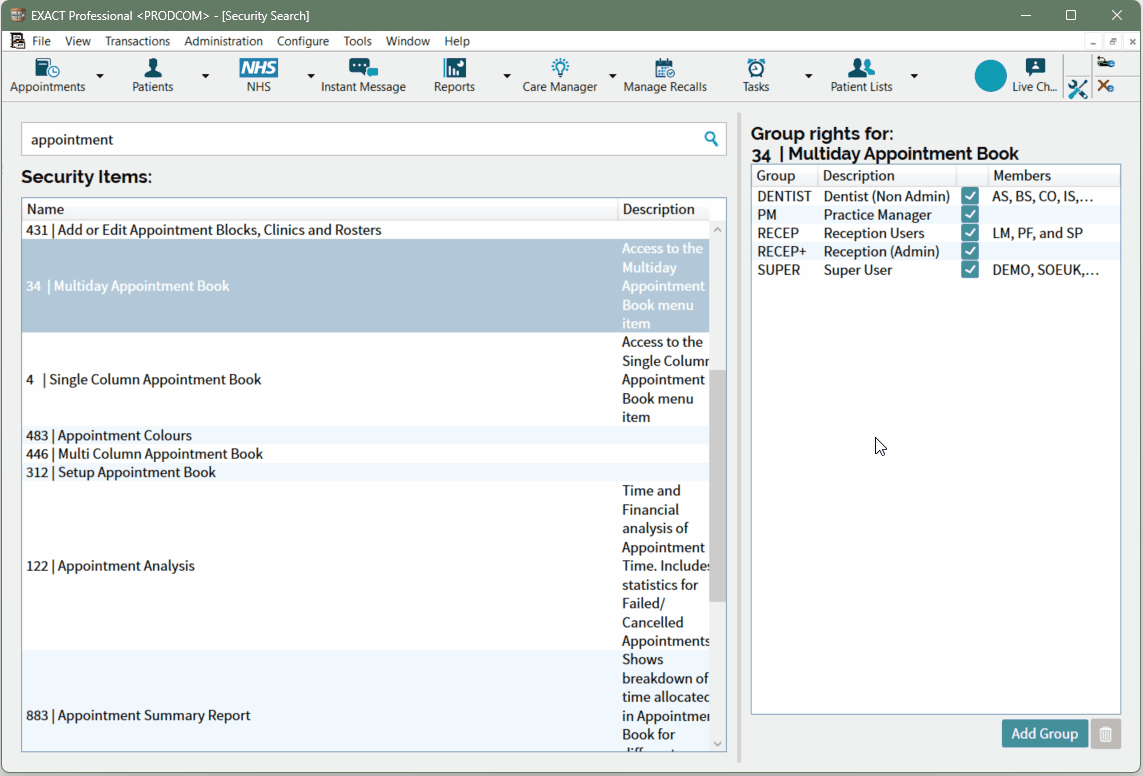Select '431 | Add or Edit Appointment Blocks' row
Screen dimensions: 1143x776
tap(365, 230)
